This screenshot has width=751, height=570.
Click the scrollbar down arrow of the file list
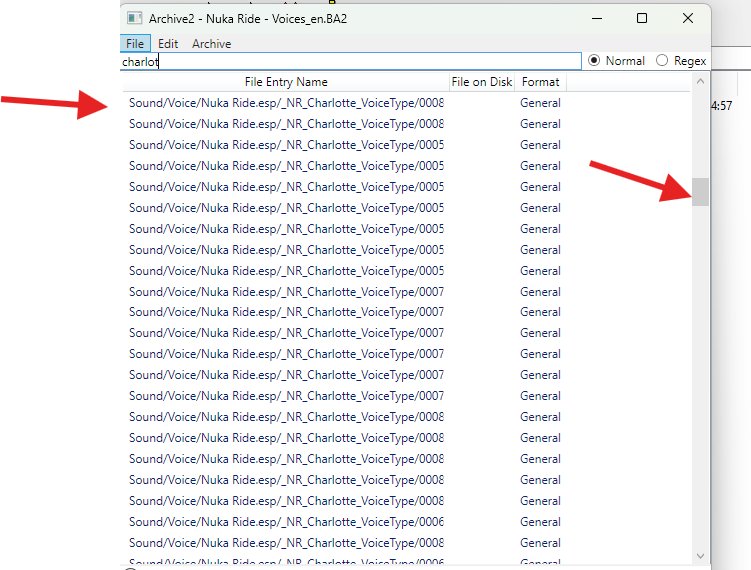pos(700,556)
